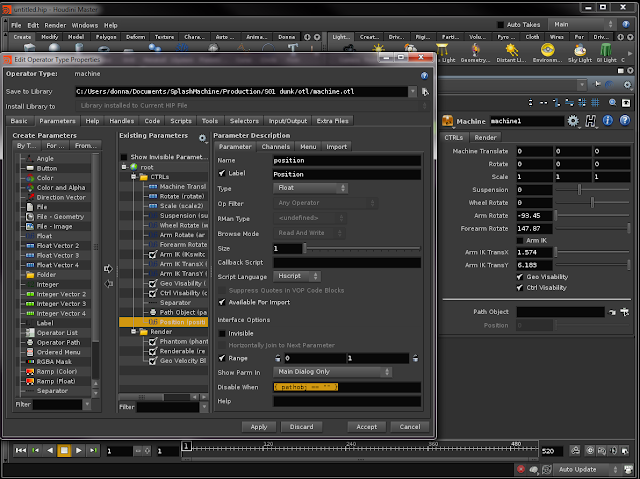
Task: Open the Auto Update dropdown
Action: [587, 469]
